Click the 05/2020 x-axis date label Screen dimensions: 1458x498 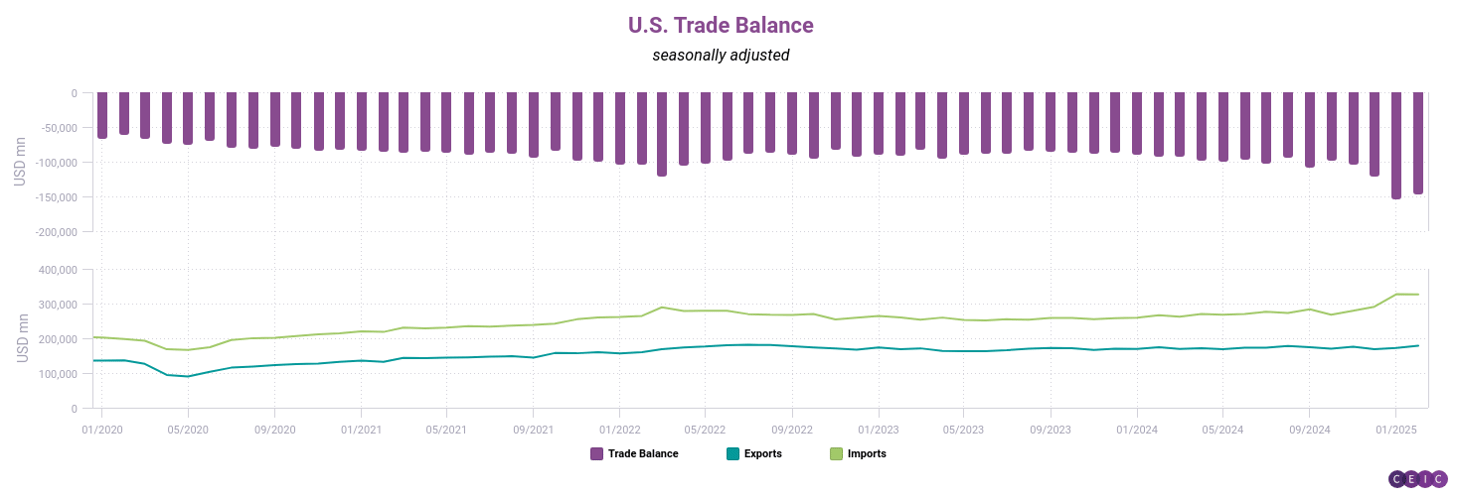(x=187, y=429)
